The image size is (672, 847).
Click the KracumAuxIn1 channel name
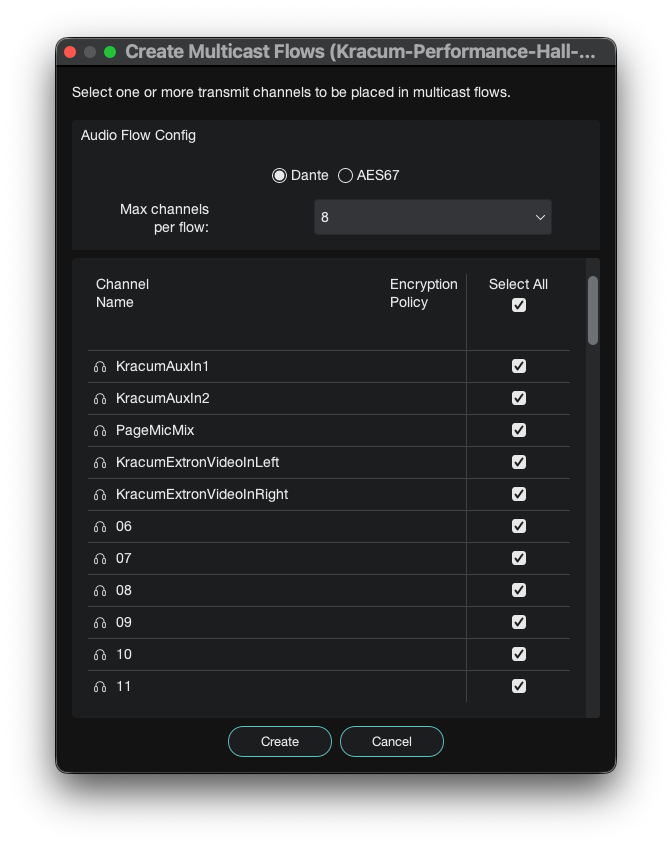pyautogui.click(x=162, y=366)
